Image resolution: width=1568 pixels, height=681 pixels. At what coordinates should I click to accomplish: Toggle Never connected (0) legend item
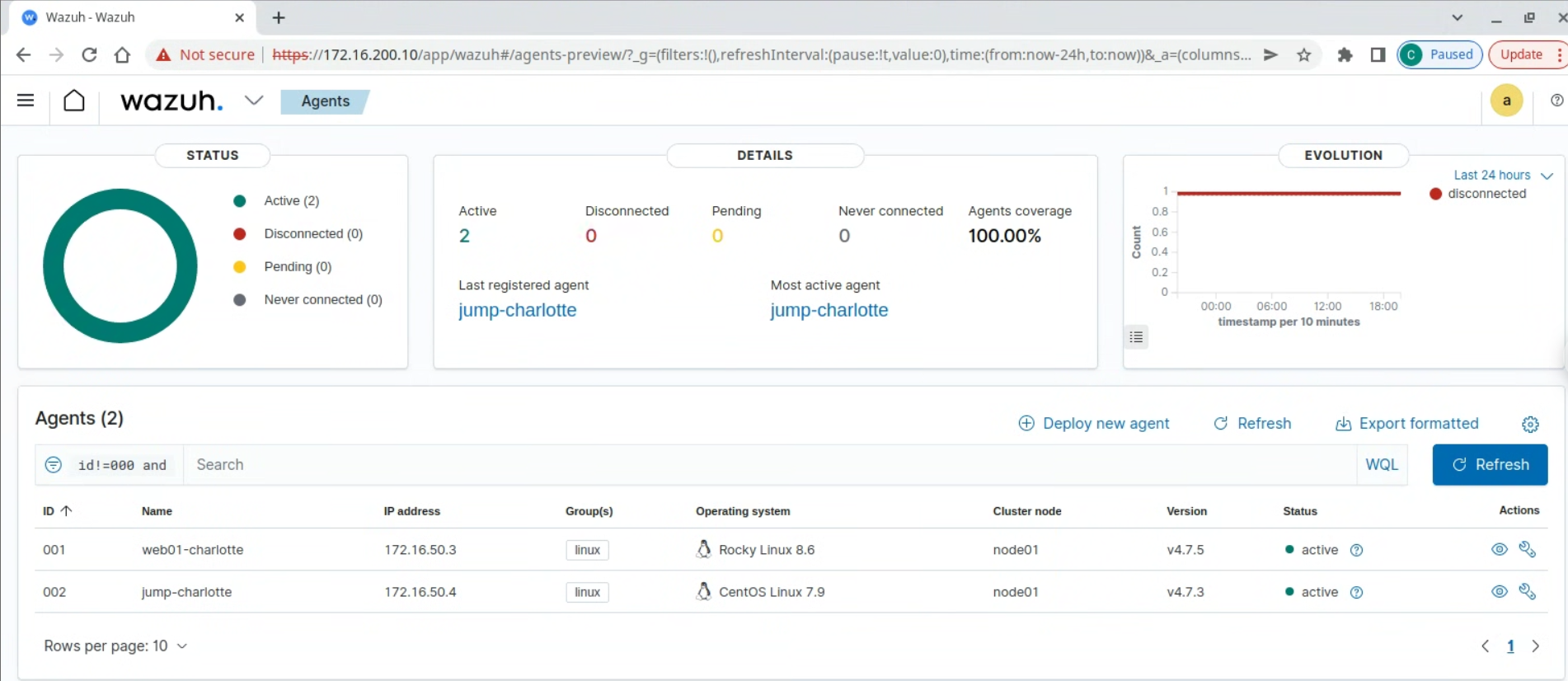[x=307, y=300]
